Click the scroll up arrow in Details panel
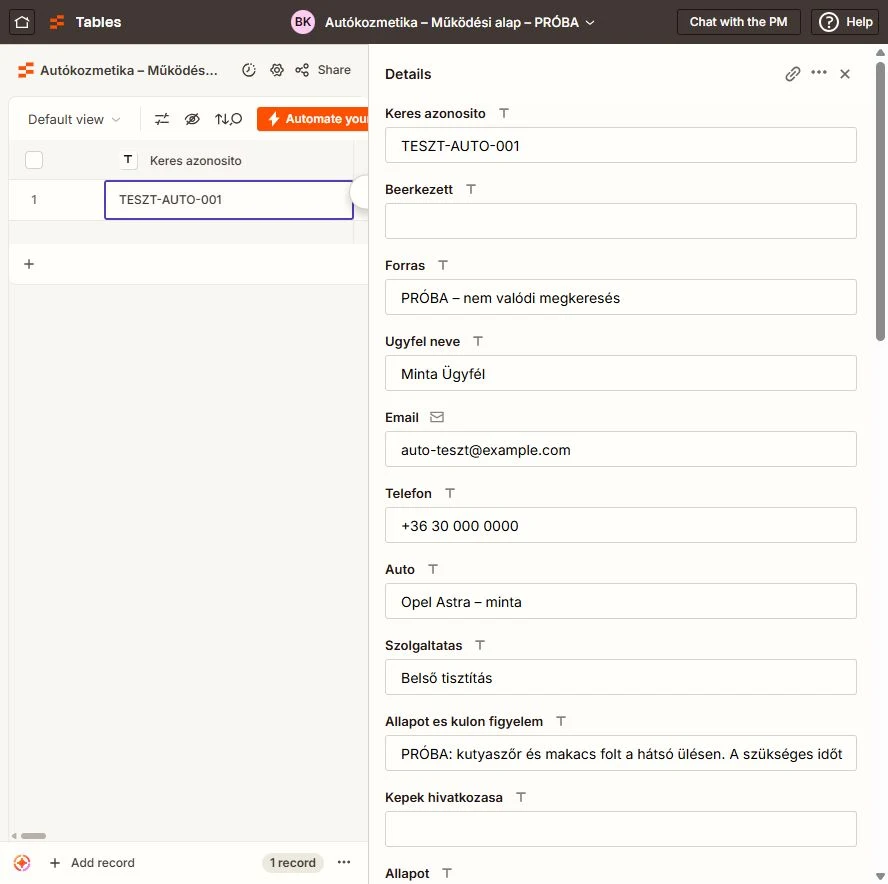888x884 pixels. click(x=880, y=52)
